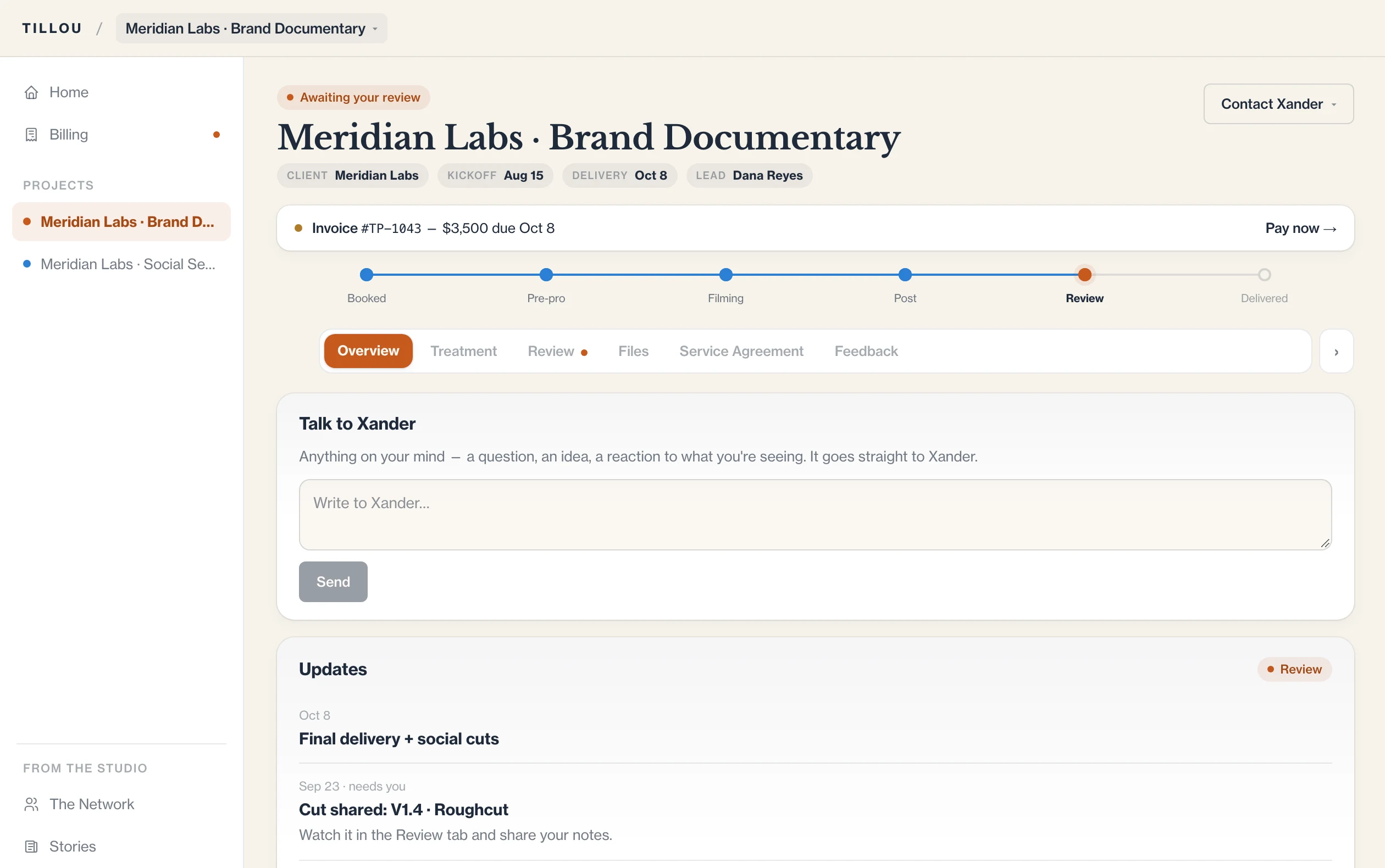Click the Lead Dana Reyes chip
Screen dimensions: 1385x868
click(749, 175)
